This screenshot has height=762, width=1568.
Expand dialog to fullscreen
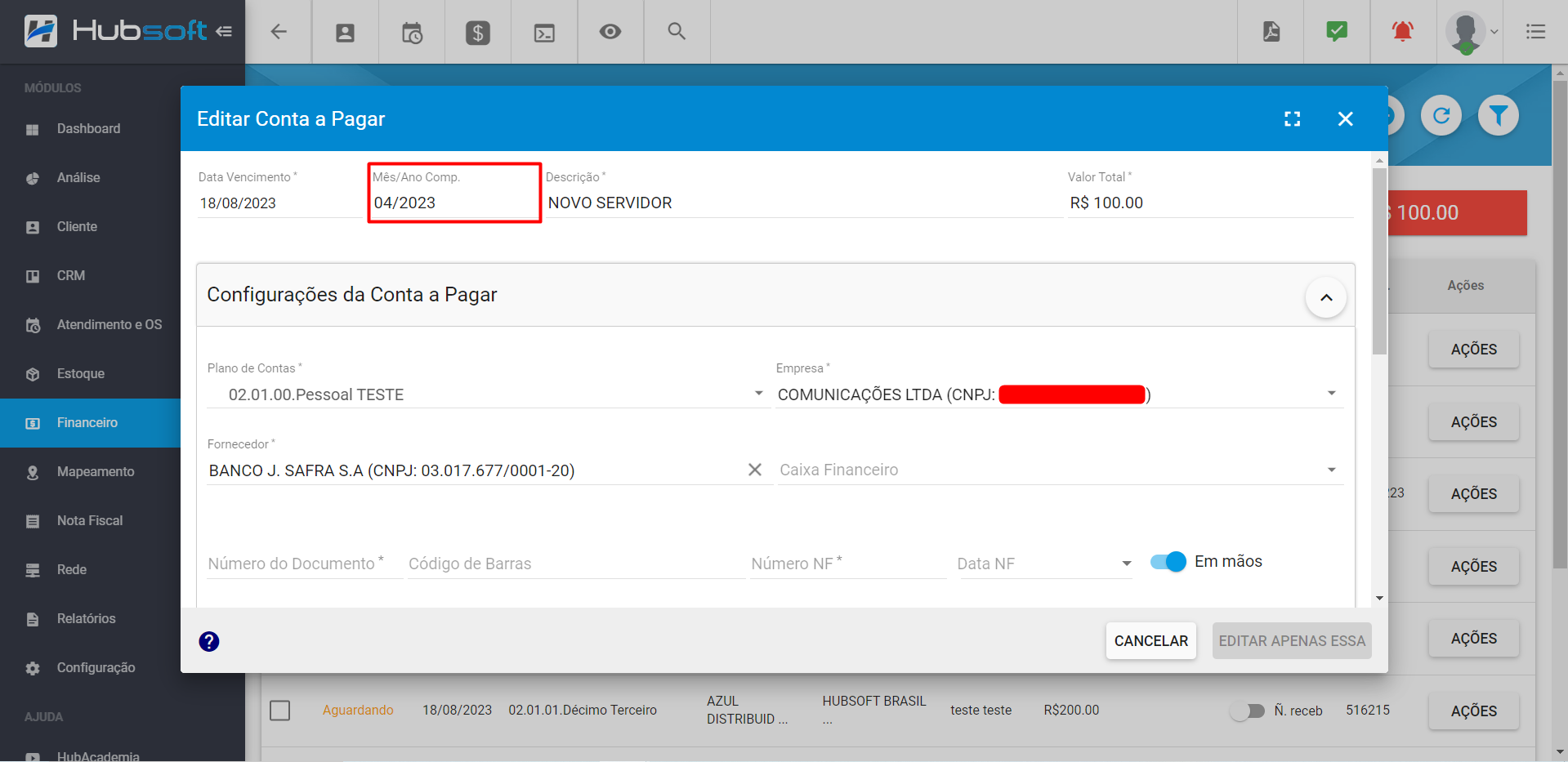[x=1292, y=119]
